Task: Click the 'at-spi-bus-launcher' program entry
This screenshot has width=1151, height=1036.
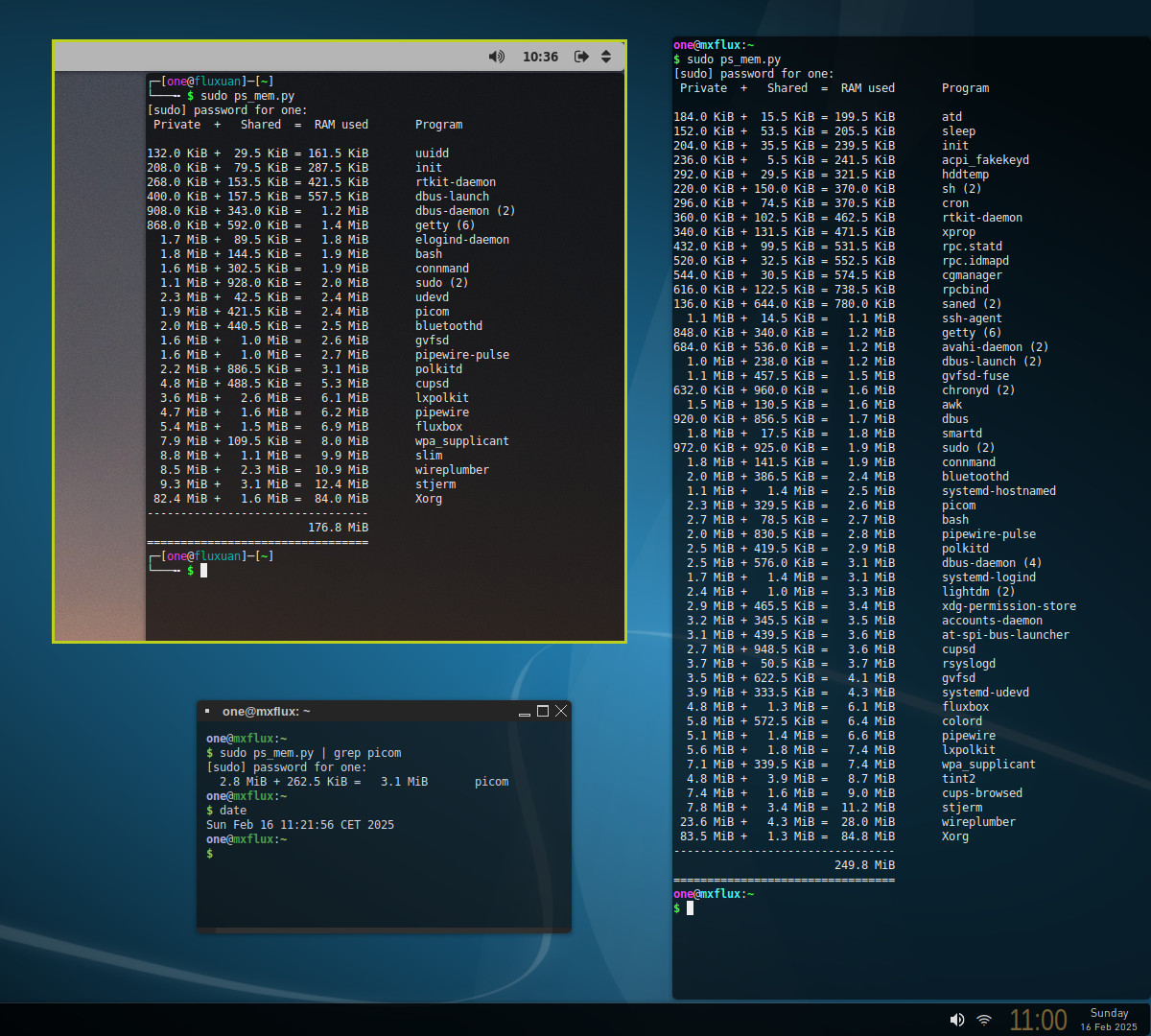Action: [1005, 635]
